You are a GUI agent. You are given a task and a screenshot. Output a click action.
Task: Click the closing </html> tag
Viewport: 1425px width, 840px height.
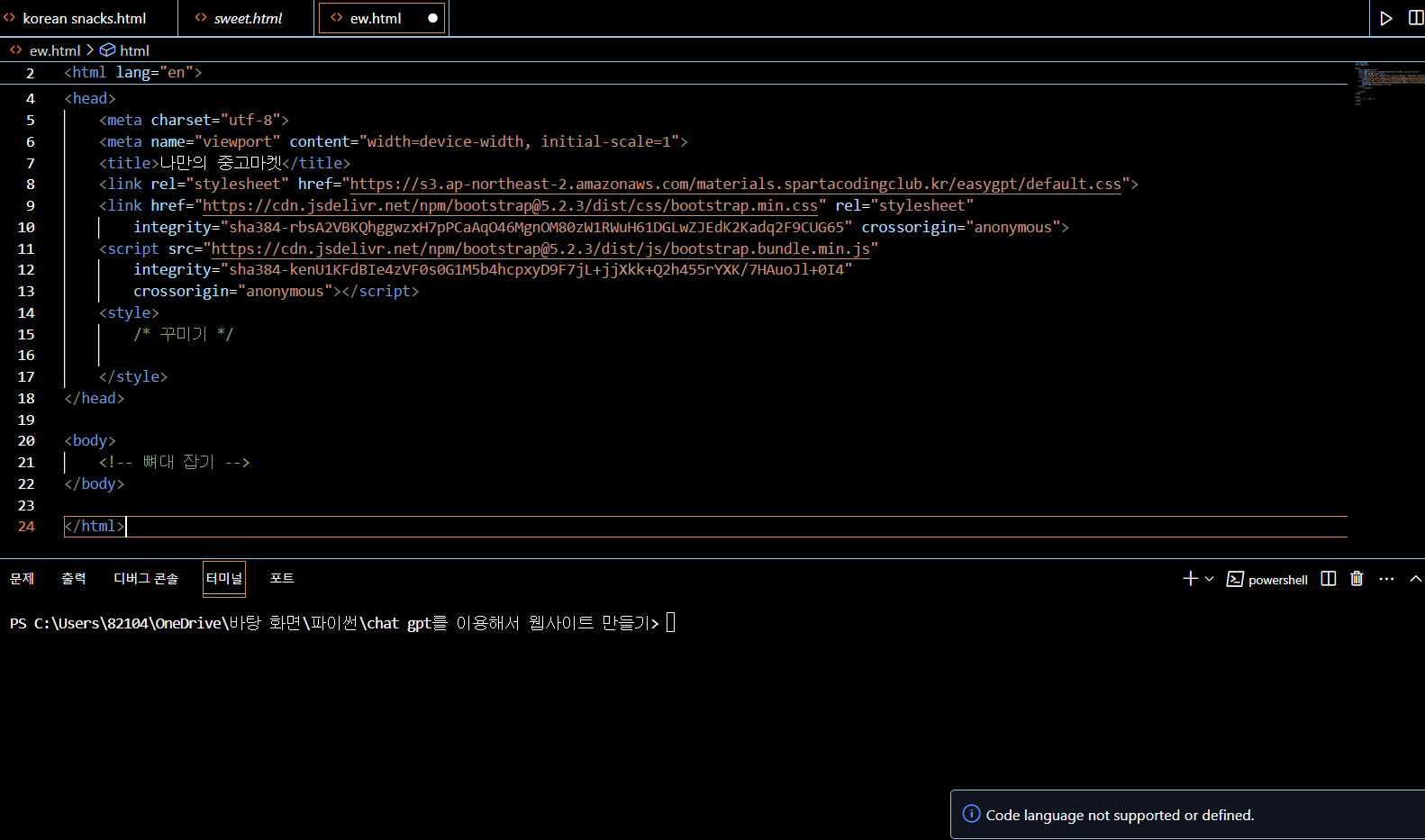pyautogui.click(x=95, y=527)
